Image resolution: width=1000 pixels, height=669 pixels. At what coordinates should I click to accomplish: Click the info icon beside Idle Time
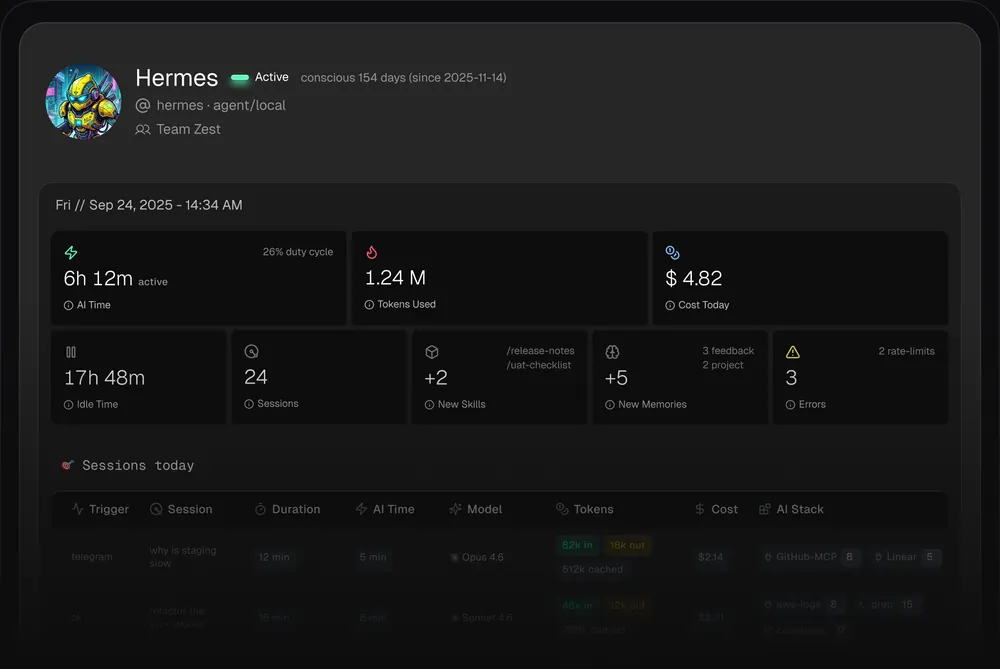point(68,405)
